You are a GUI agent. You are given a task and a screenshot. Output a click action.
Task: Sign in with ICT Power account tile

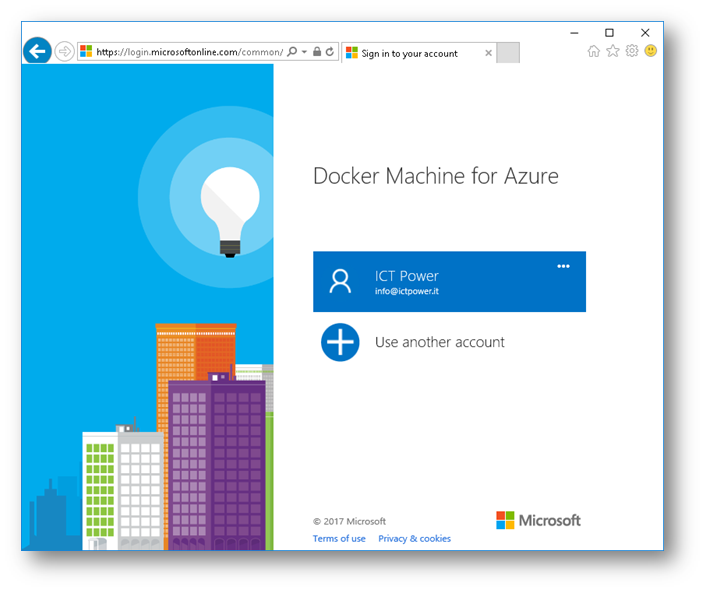coord(449,282)
